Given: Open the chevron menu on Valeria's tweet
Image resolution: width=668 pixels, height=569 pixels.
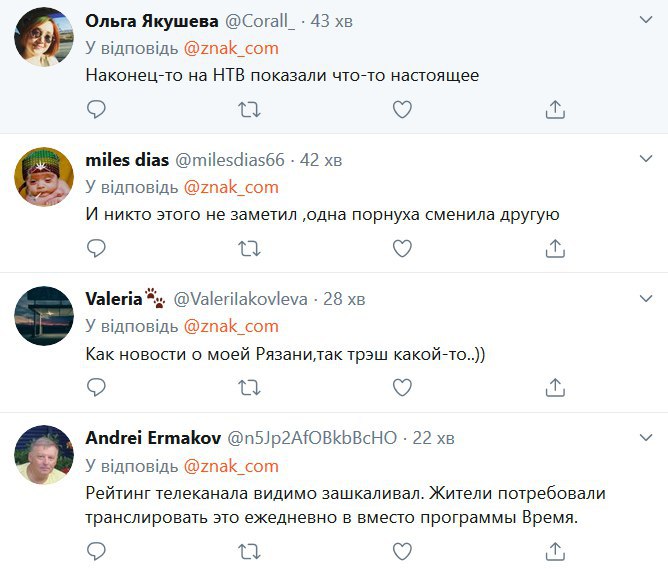Looking at the screenshot, I should tap(646, 296).
